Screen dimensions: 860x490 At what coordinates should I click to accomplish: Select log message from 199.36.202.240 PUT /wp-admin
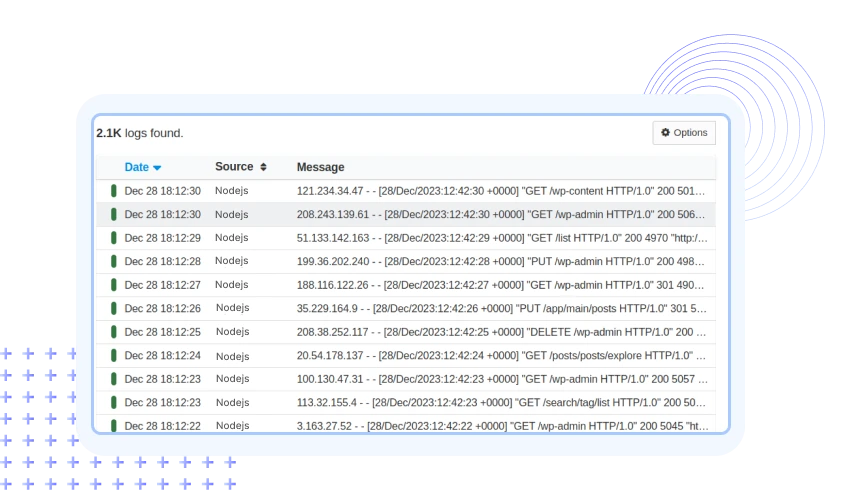click(x=501, y=261)
